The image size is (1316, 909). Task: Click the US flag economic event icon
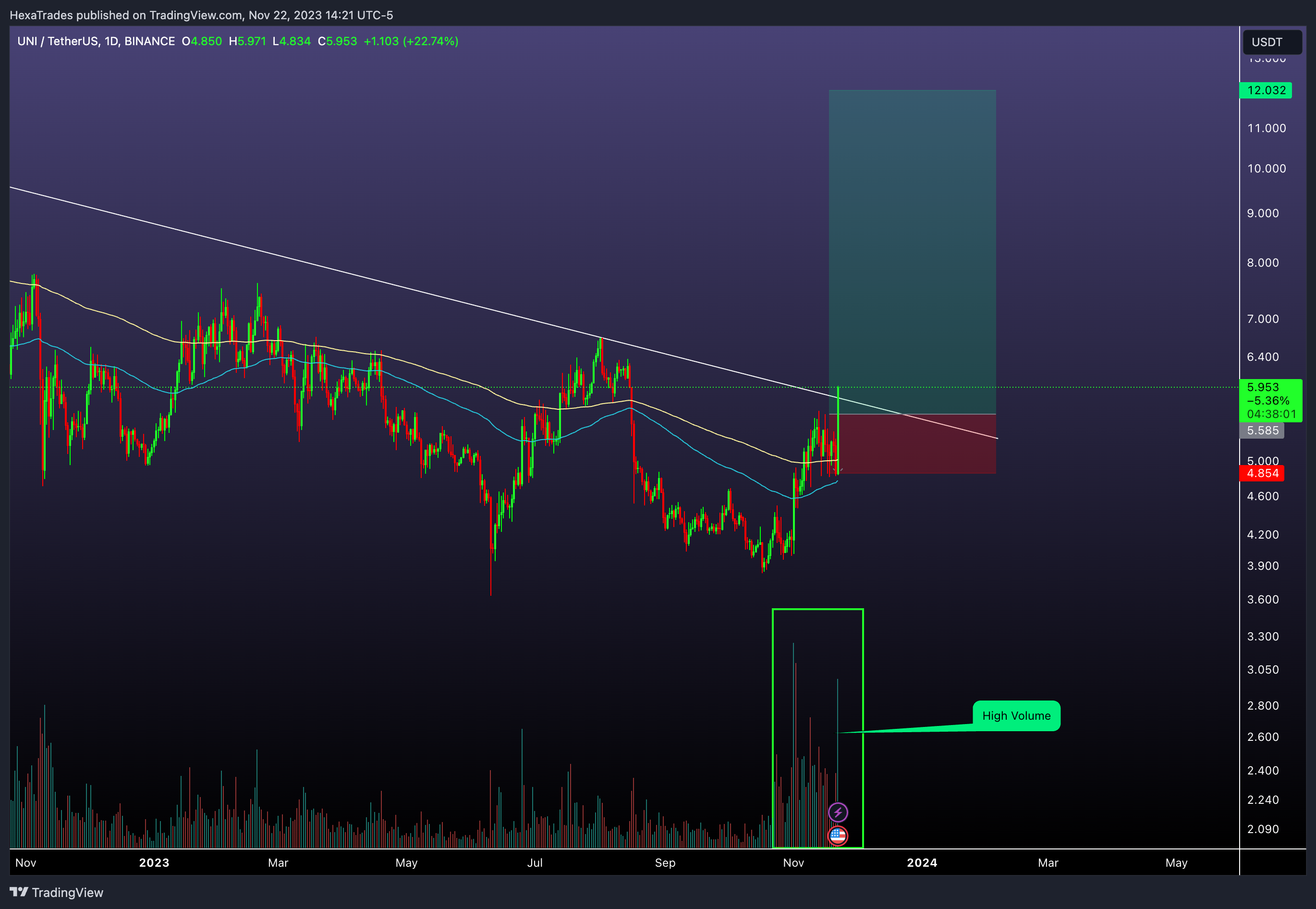837,835
